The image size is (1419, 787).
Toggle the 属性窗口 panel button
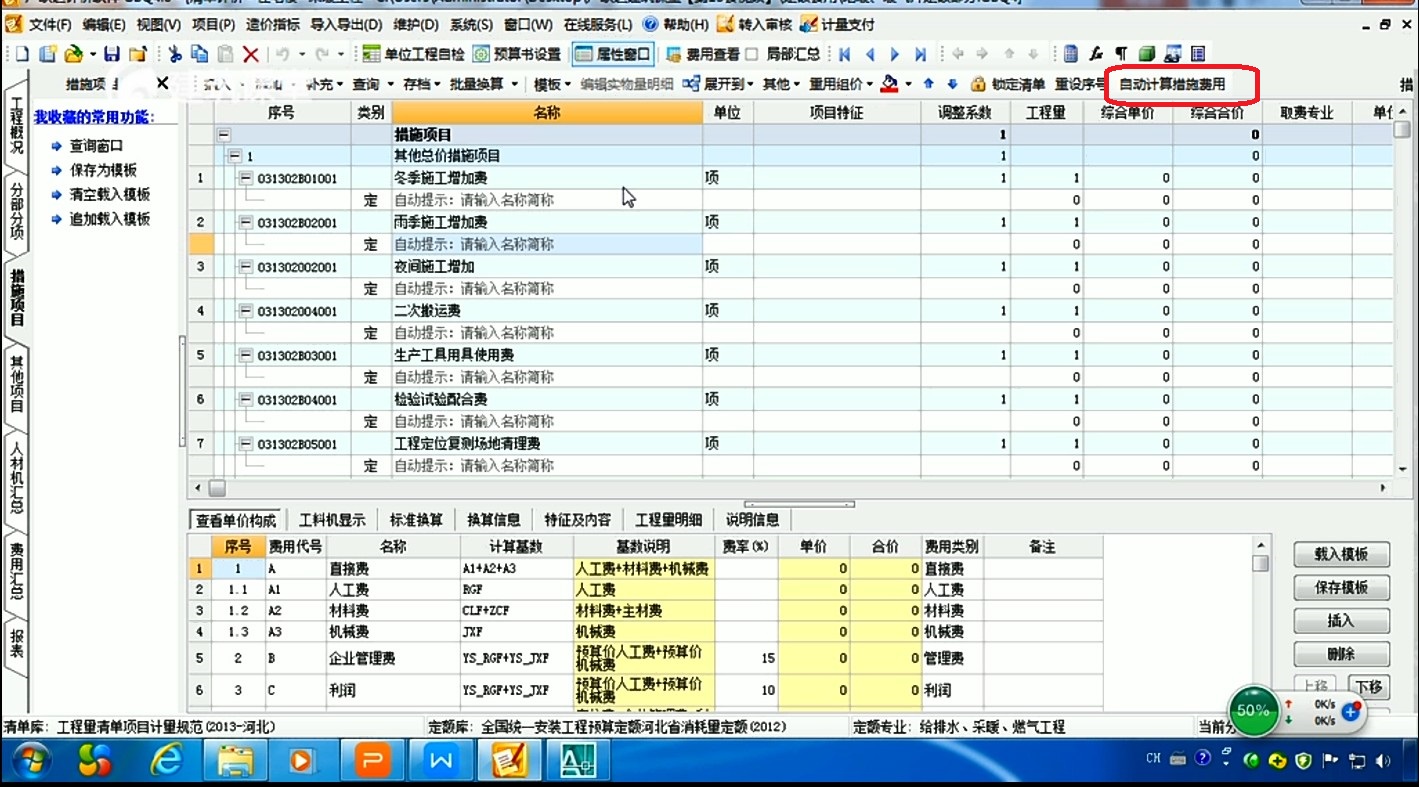click(x=613, y=54)
